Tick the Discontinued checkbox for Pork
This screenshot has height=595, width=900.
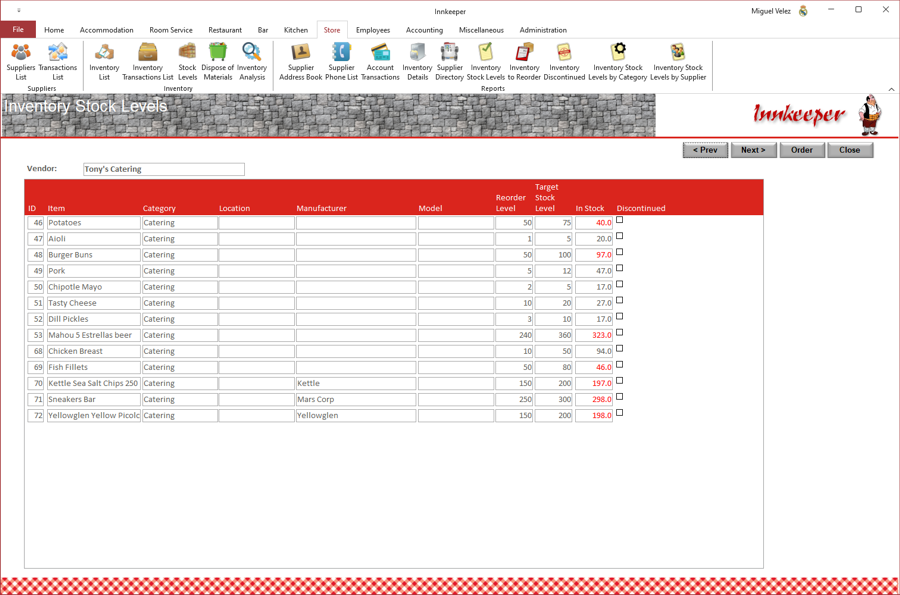click(619, 268)
